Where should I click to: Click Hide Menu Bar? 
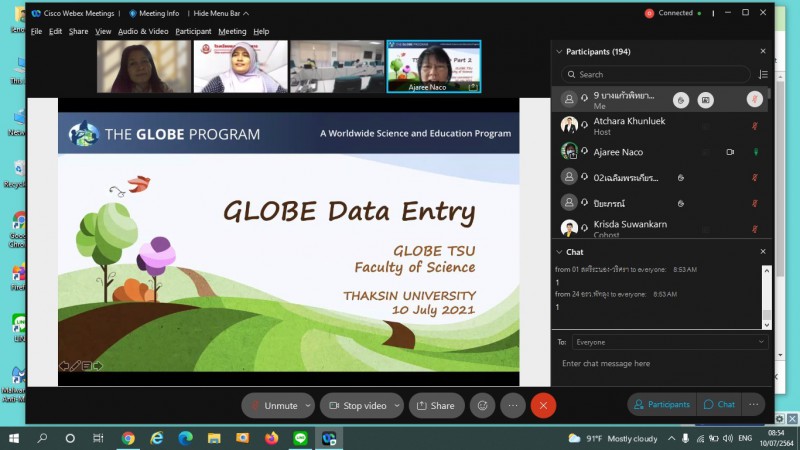point(220,13)
